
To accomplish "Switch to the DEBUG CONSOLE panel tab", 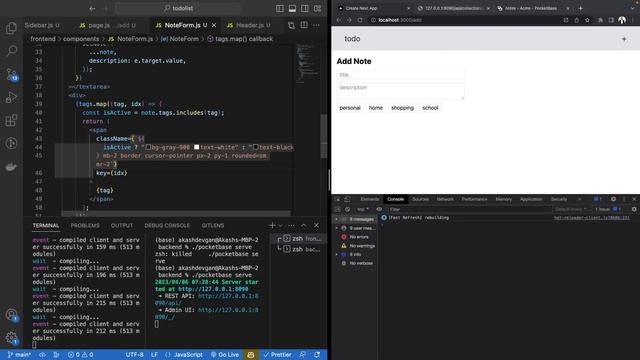I will pyautogui.click(x=167, y=226).
